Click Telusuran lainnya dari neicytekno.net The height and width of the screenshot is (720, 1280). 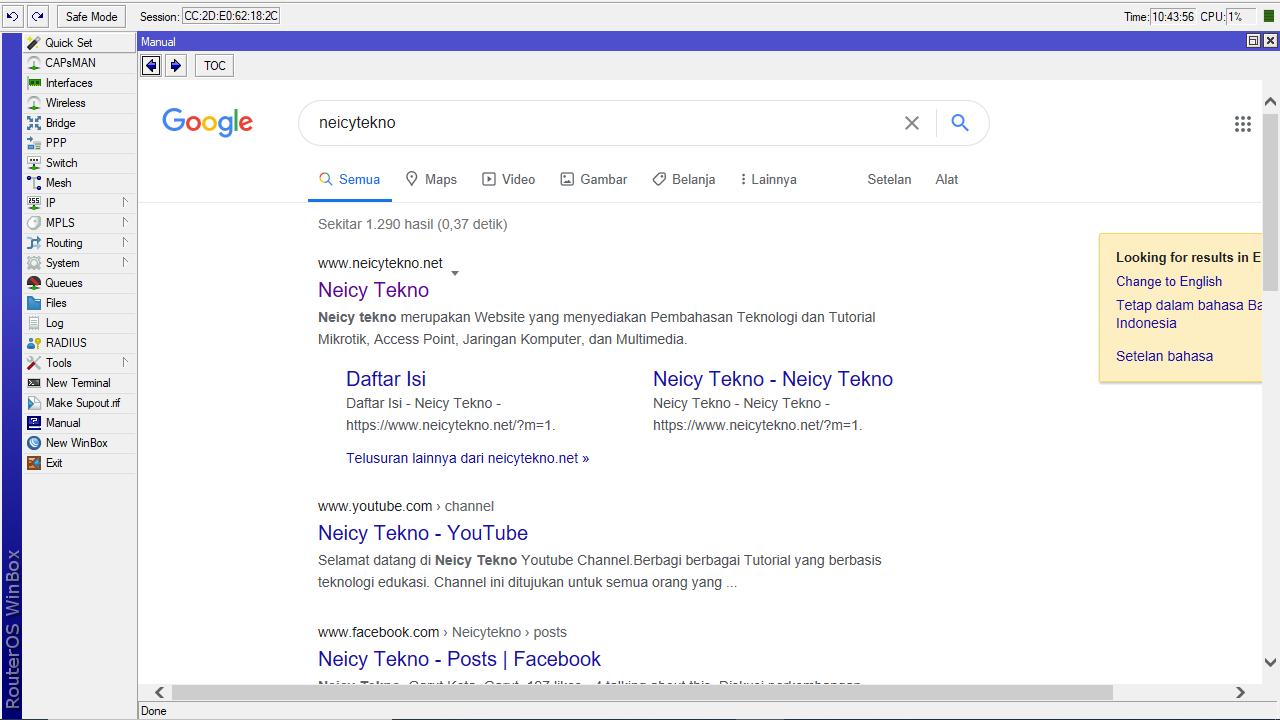pyautogui.click(x=468, y=458)
